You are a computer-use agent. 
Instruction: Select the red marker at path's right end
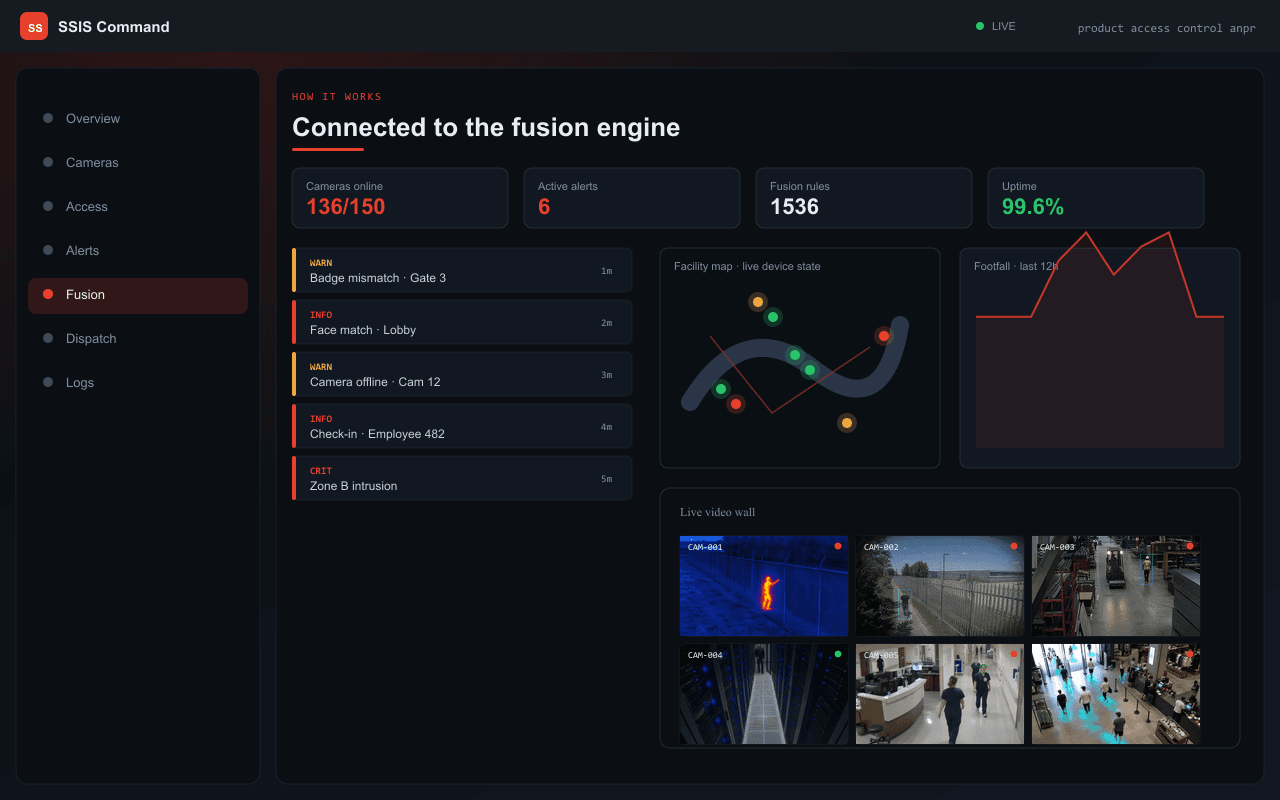883,336
